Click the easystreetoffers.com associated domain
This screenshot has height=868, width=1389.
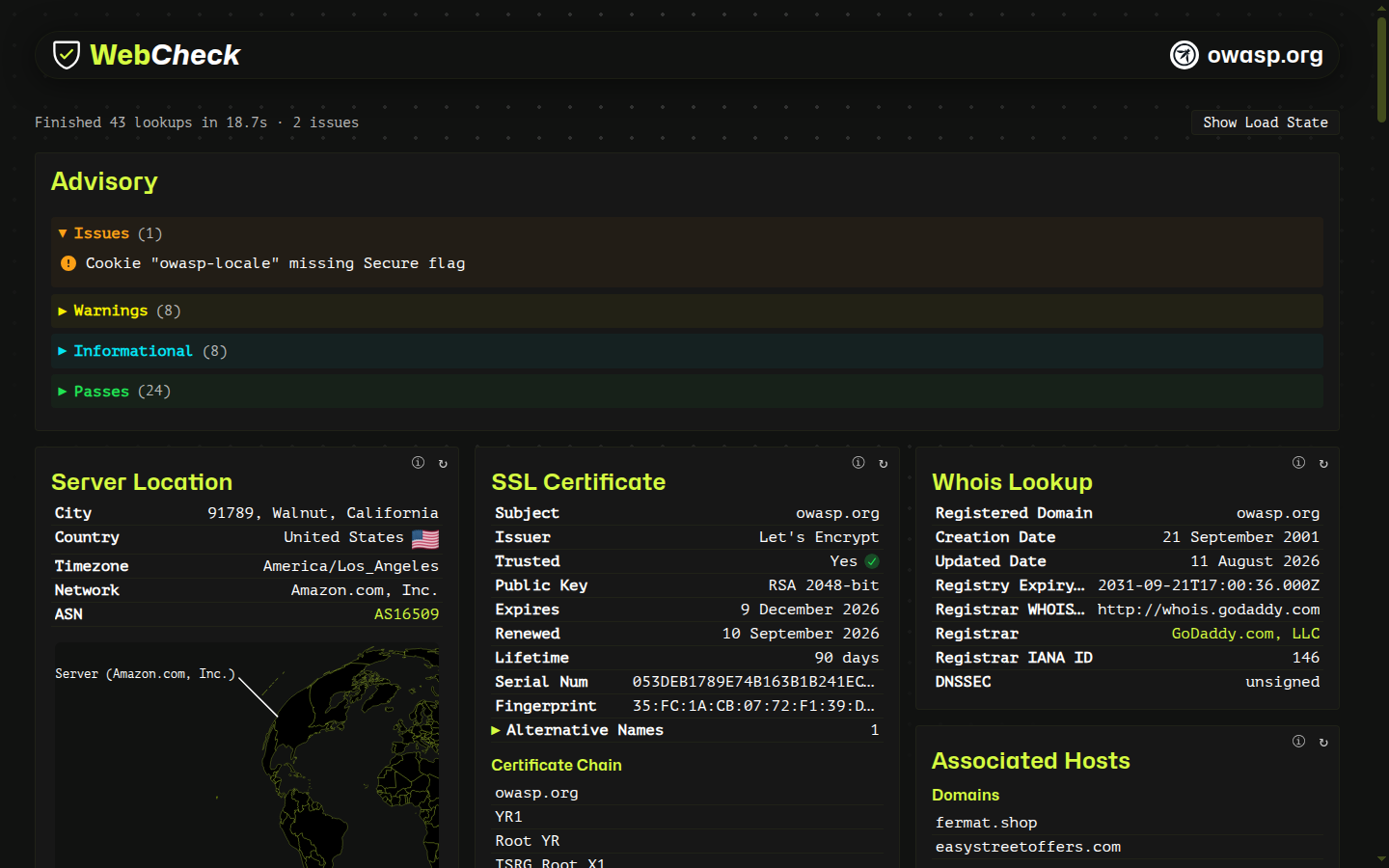pyautogui.click(x=1028, y=847)
